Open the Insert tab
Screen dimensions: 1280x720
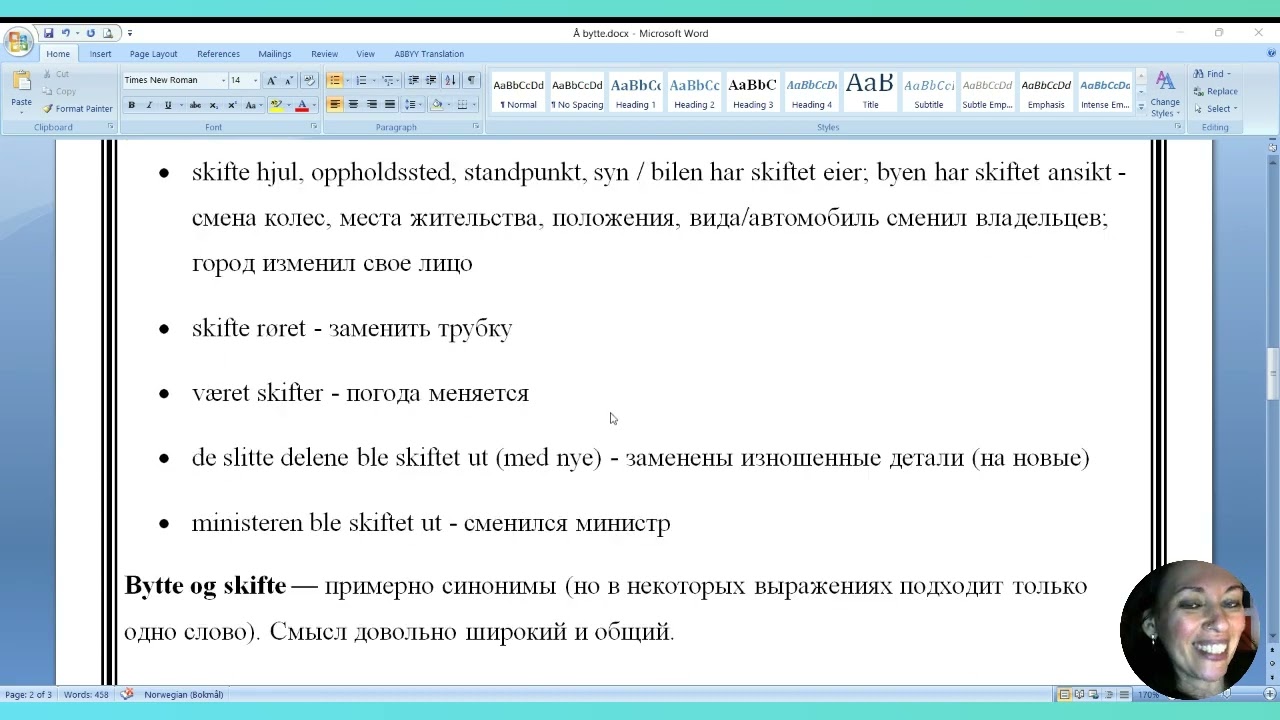pyautogui.click(x=100, y=54)
